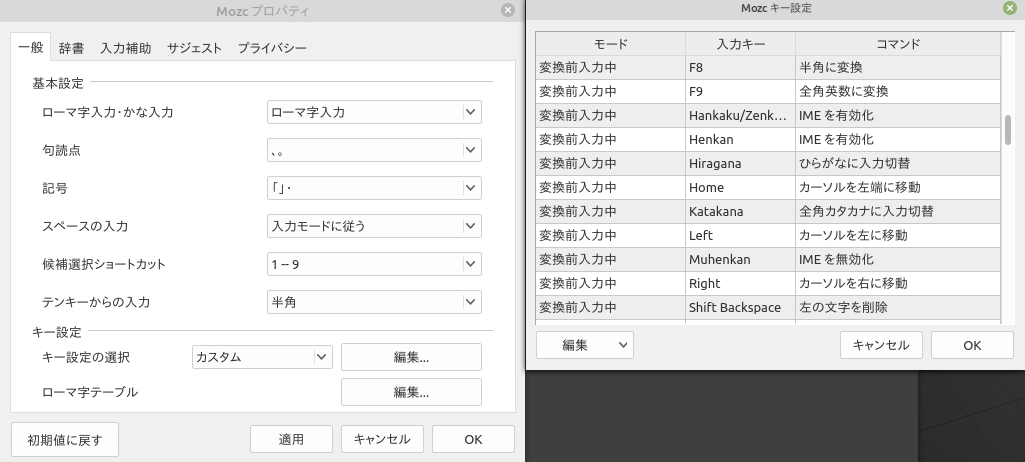Switch to the 入力補助 tab
Image resolution: width=1025 pixels, height=462 pixels.
[x=126, y=48]
